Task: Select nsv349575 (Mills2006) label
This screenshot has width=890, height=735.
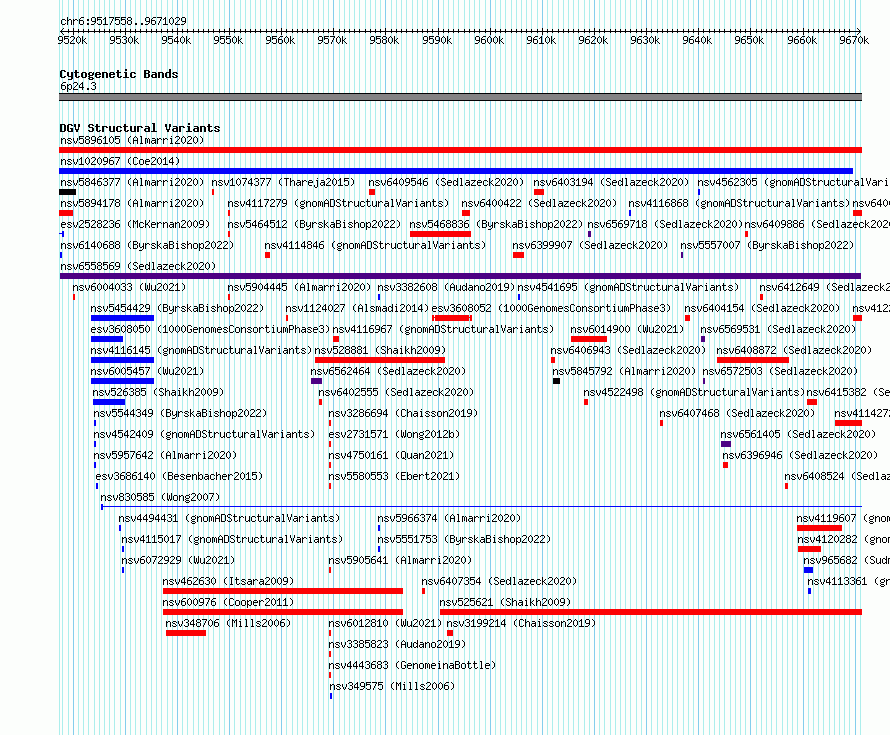Action: 392,686
